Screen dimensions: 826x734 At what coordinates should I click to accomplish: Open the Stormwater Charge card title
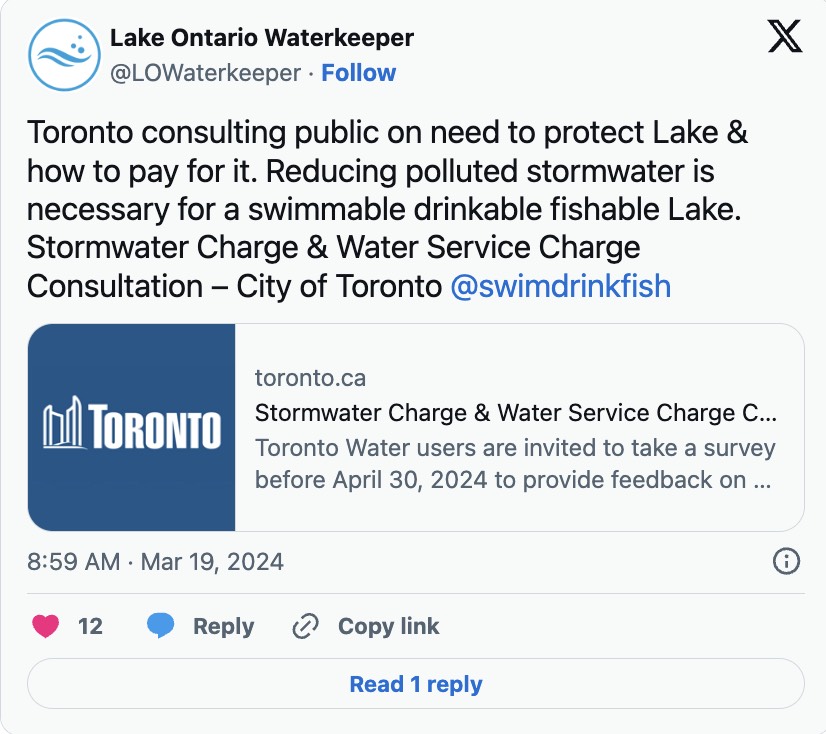(x=515, y=412)
